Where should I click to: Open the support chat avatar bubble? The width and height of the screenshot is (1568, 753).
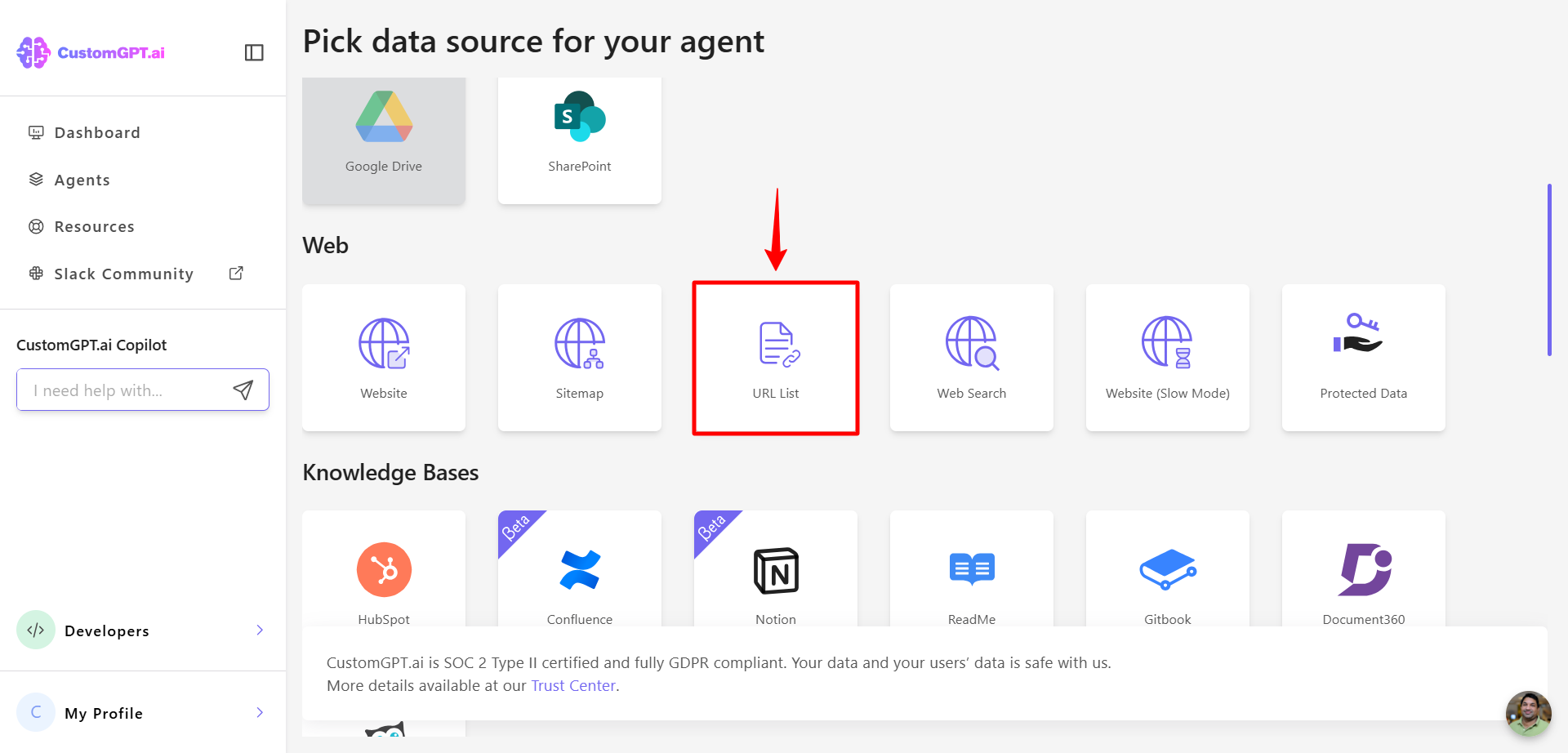coord(1528,713)
